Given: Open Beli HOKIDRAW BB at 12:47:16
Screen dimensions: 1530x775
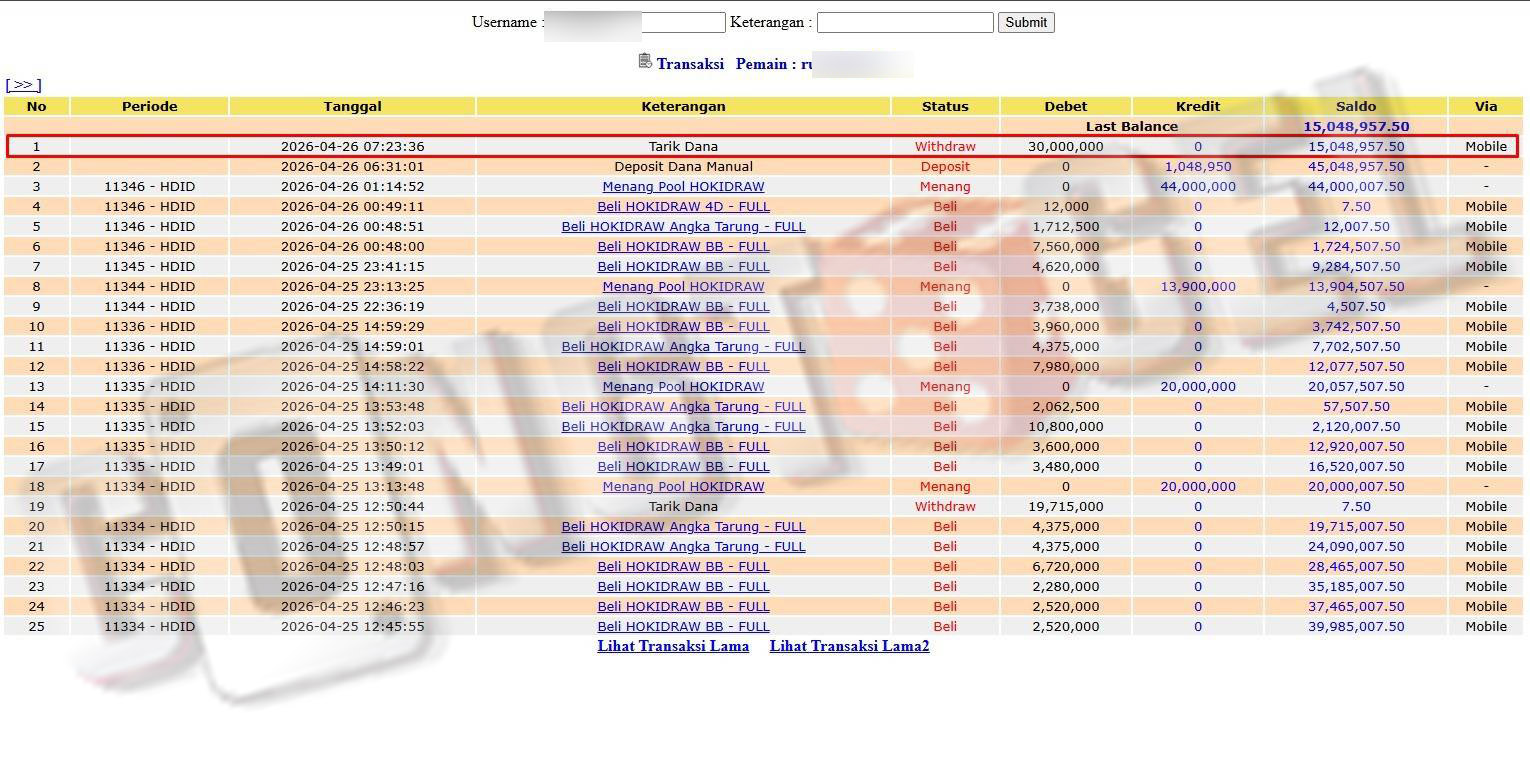Looking at the screenshot, I should (683, 587).
